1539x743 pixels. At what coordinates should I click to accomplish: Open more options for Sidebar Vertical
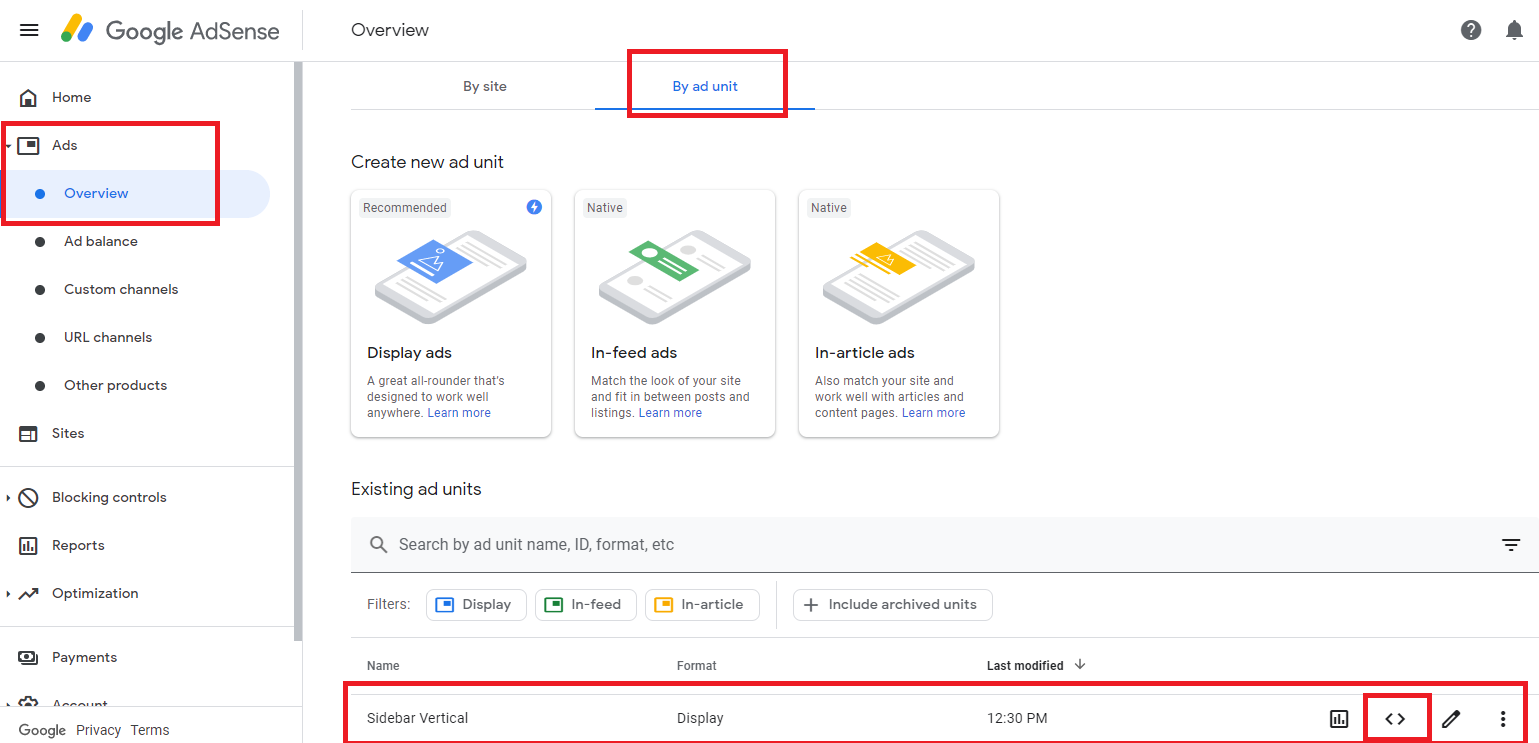click(x=1502, y=718)
